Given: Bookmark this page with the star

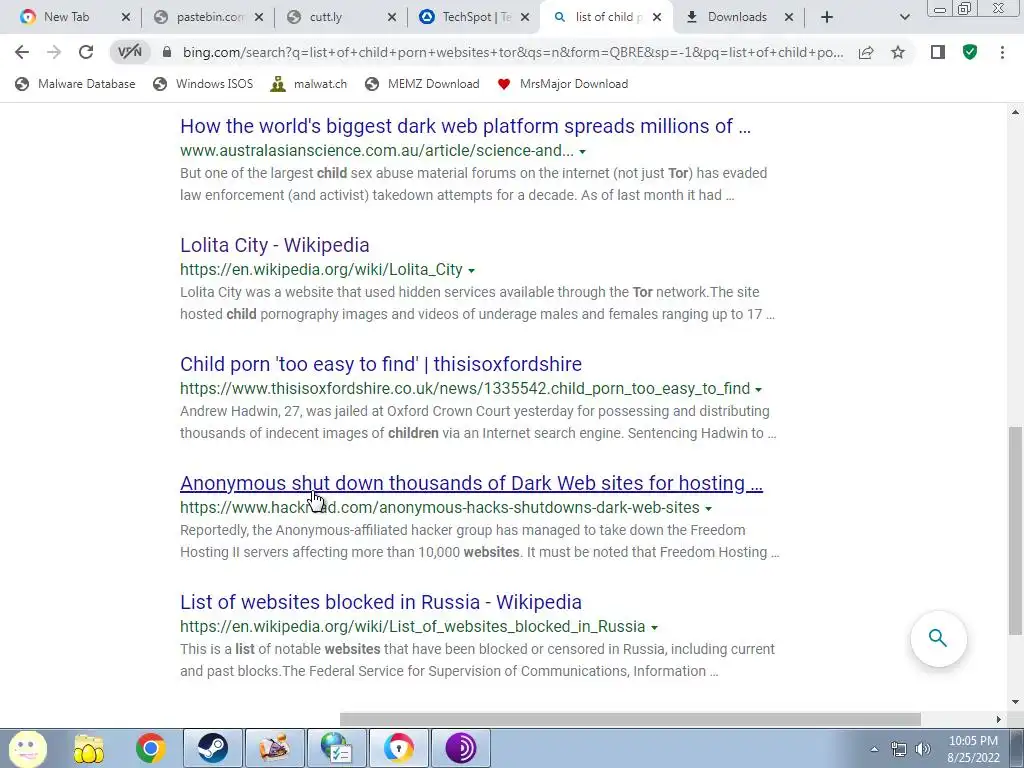Looking at the screenshot, I should 898,52.
